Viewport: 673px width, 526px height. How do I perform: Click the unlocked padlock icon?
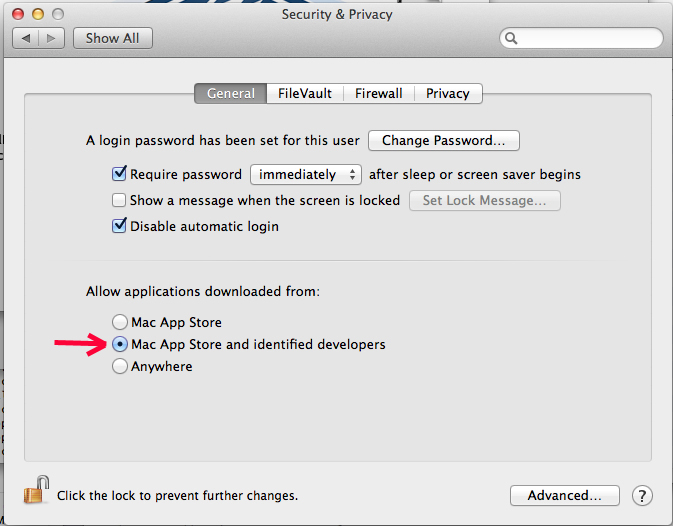point(36,490)
